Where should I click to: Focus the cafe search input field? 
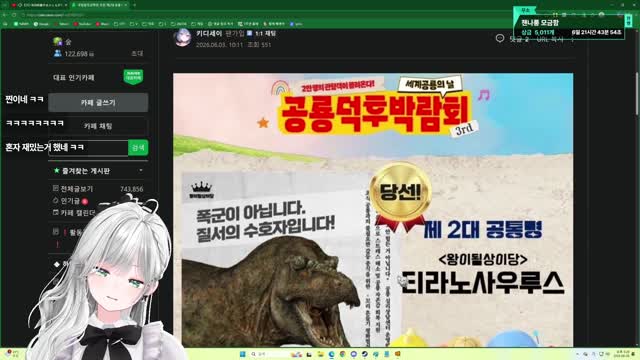pyautogui.click(x=88, y=147)
